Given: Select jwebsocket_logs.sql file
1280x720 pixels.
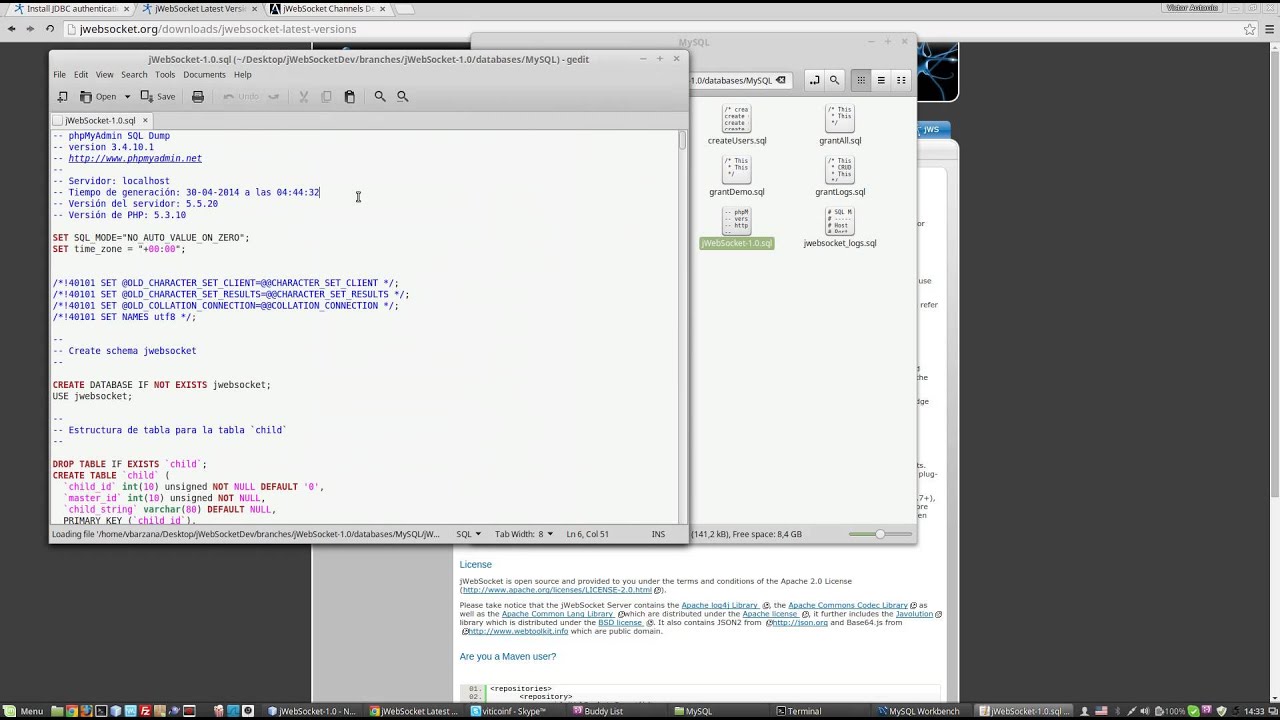Looking at the screenshot, I should click(x=840, y=228).
